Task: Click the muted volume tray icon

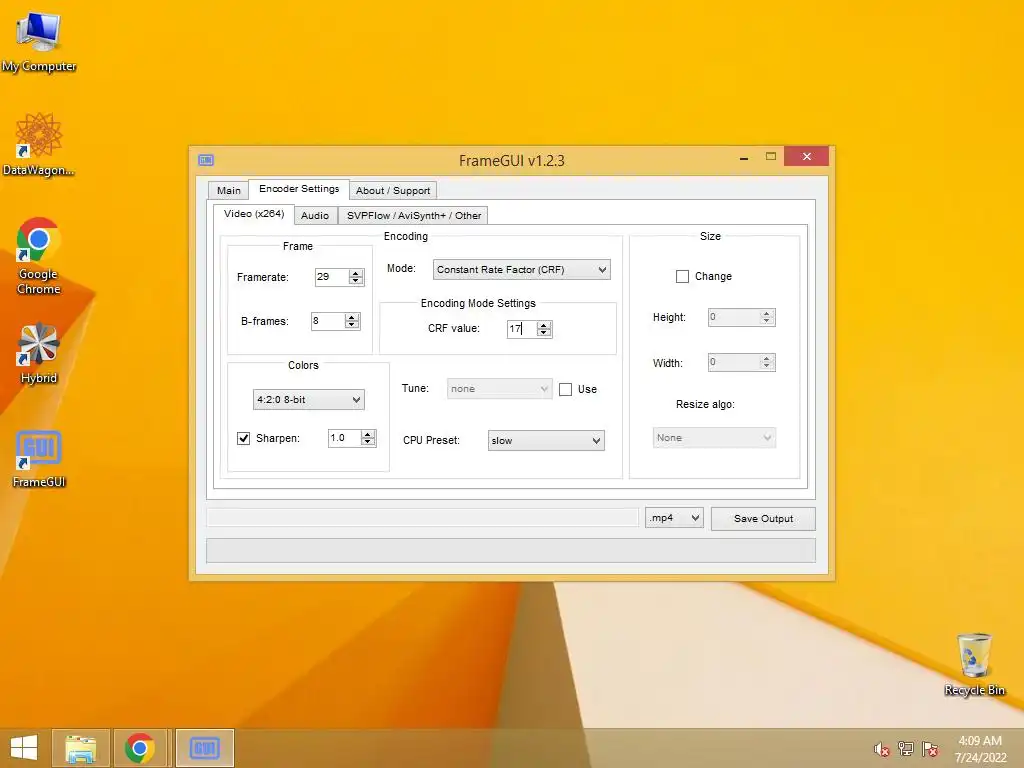Action: point(881,749)
